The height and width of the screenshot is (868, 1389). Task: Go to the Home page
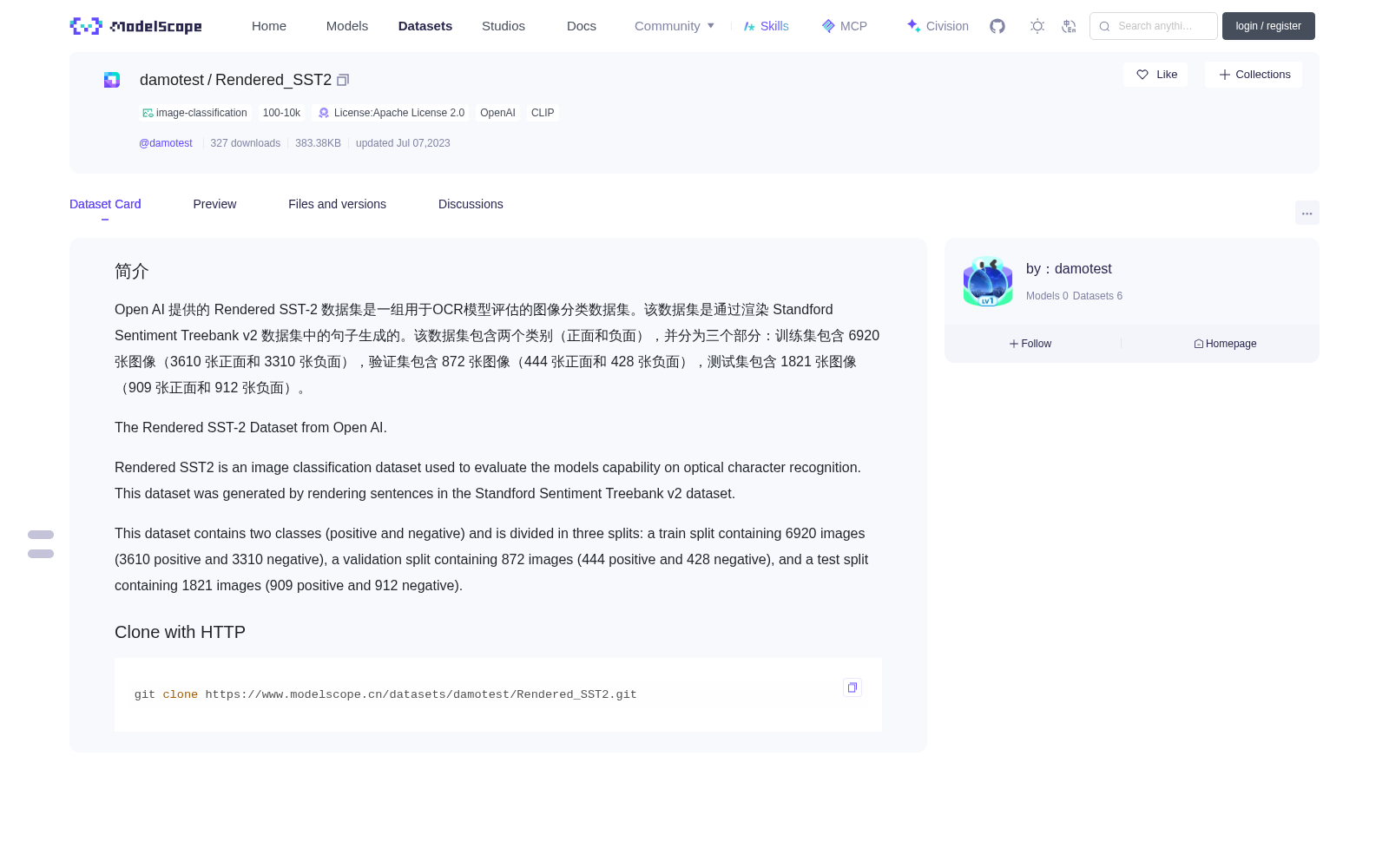pyautogui.click(x=269, y=26)
